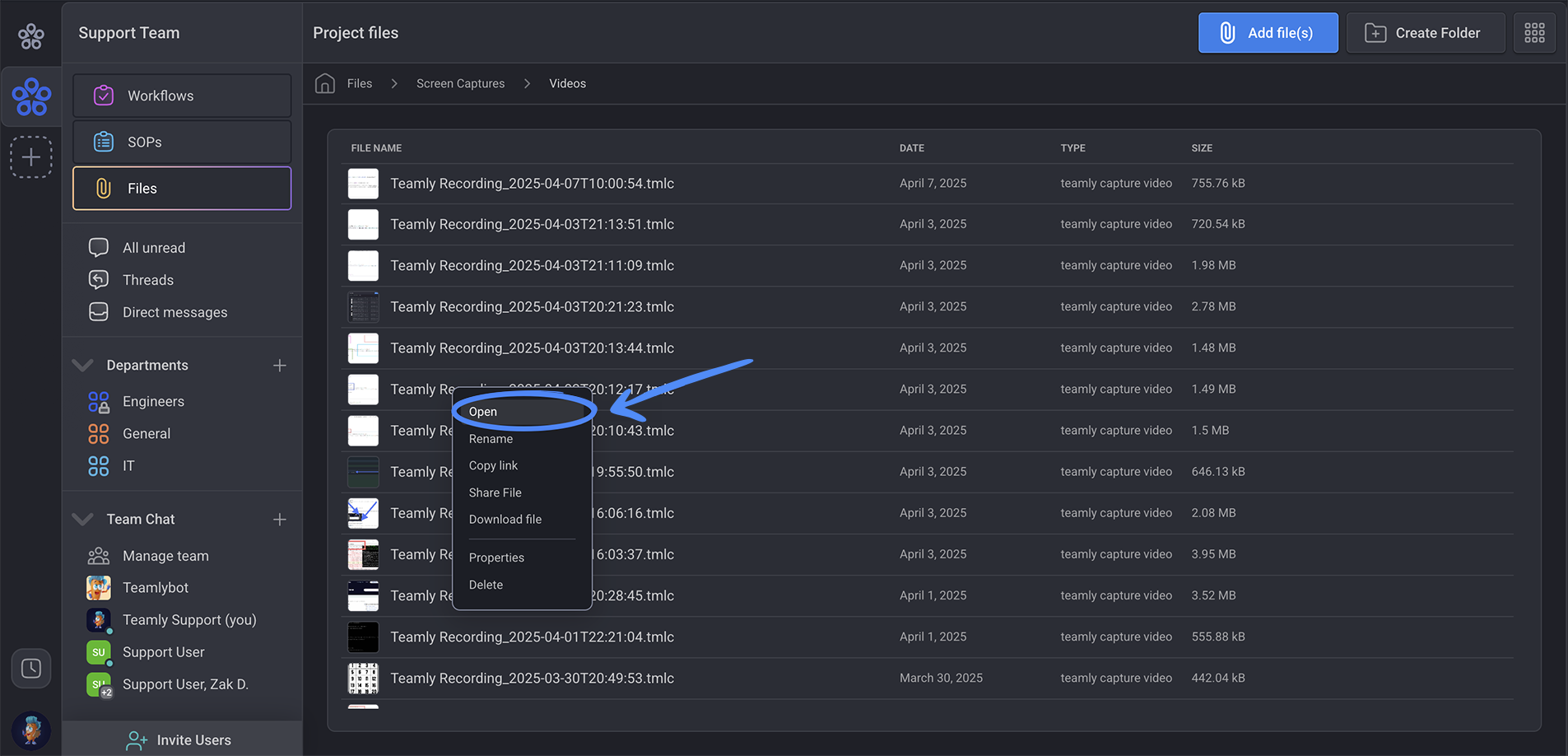
Task: Select the blue Support Team workspace icon
Action: (31, 96)
